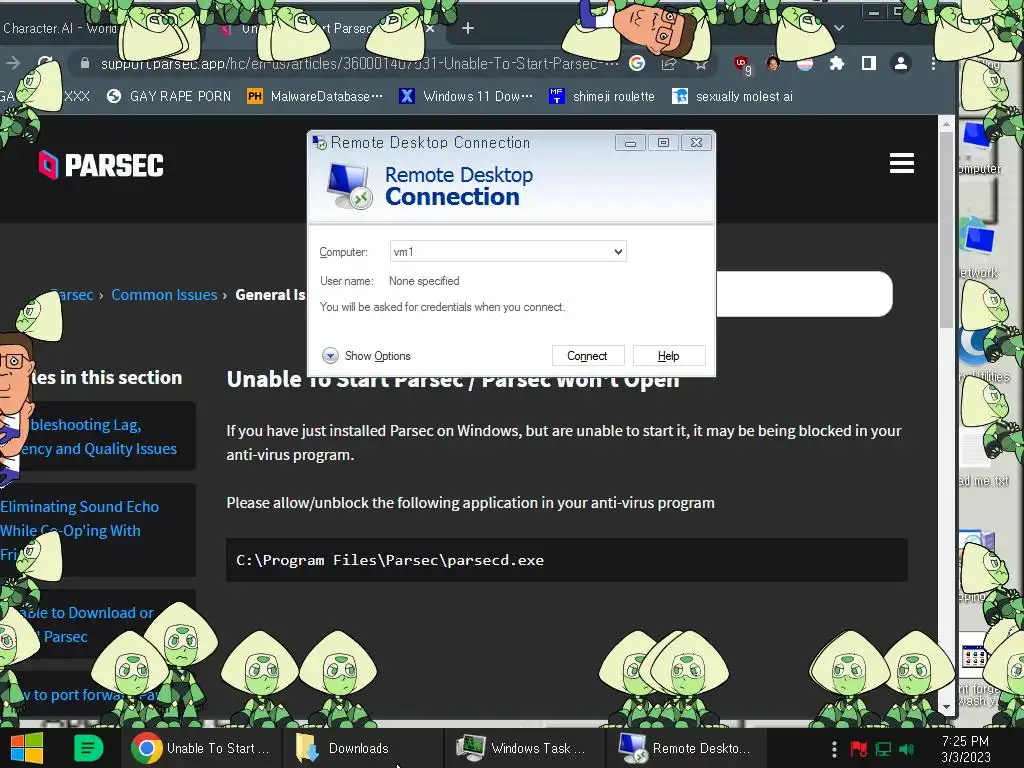Expand Show Options in Remote Desktop Connection
The image size is (1024, 768).
(x=366, y=356)
